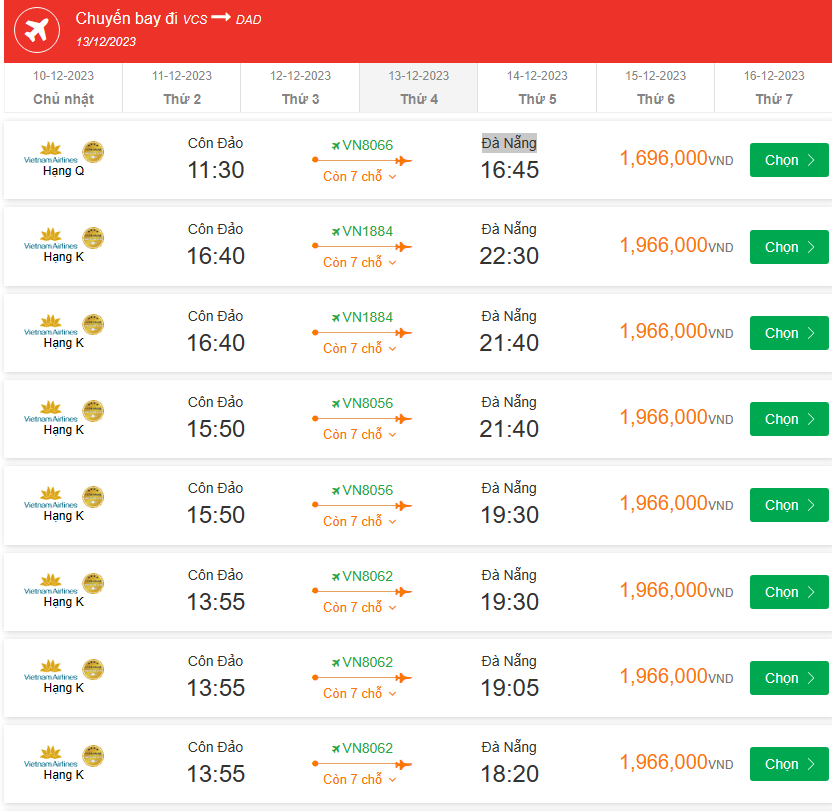
Task: Open "Còn 7 chỗ" dropdown on the flight arriving 18:20
Action: pyautogui.click(x=360, y=780)
